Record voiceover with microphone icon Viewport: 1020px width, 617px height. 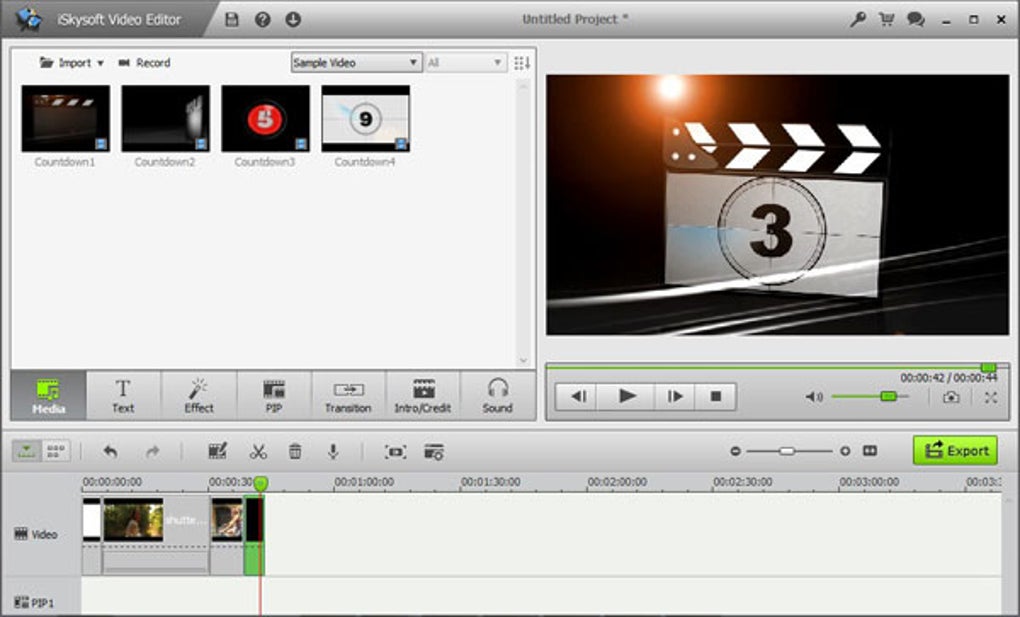[x=333, y=451]
